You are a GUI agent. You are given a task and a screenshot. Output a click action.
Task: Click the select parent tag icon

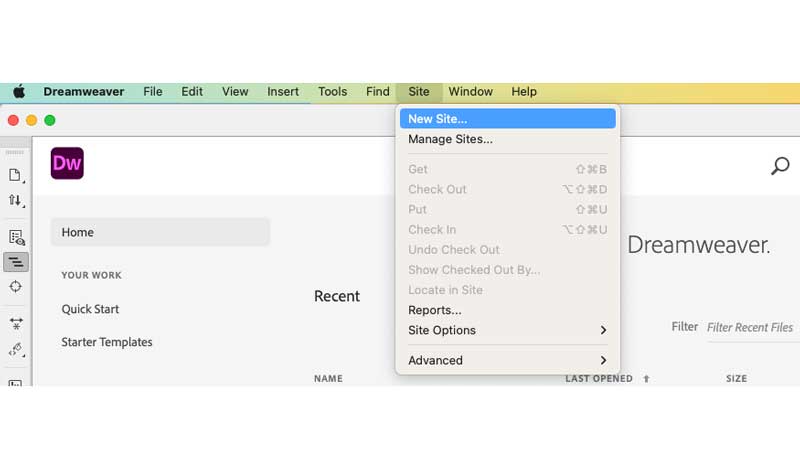(16, 349)
